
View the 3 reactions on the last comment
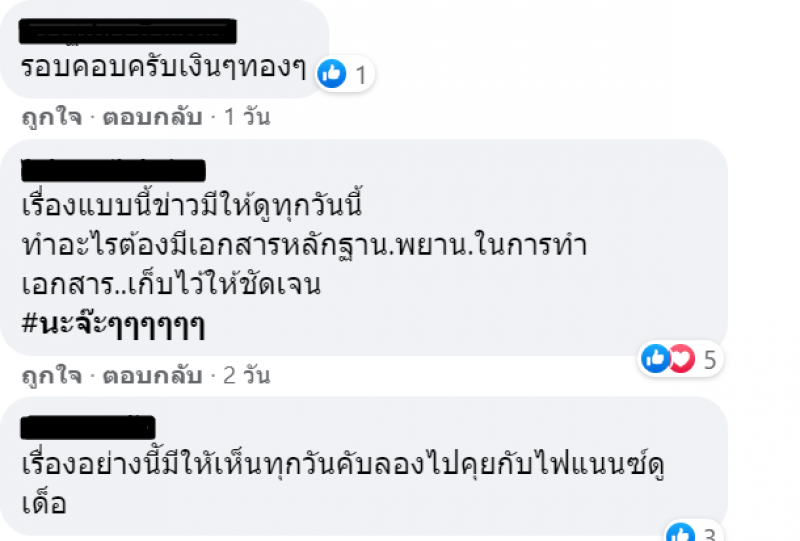point(707,532)
